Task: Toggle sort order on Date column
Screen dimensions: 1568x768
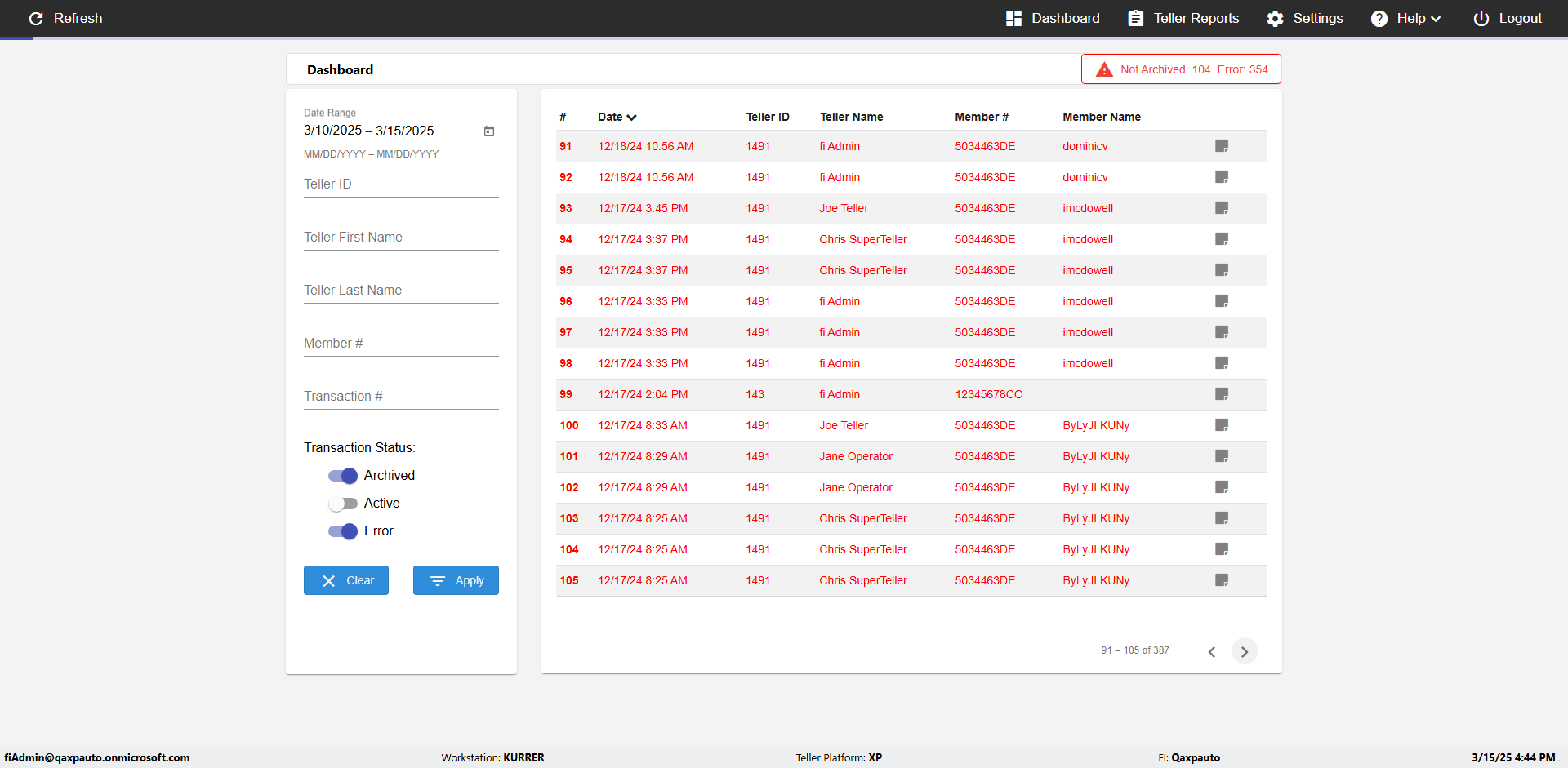Action: click(617, 118)
